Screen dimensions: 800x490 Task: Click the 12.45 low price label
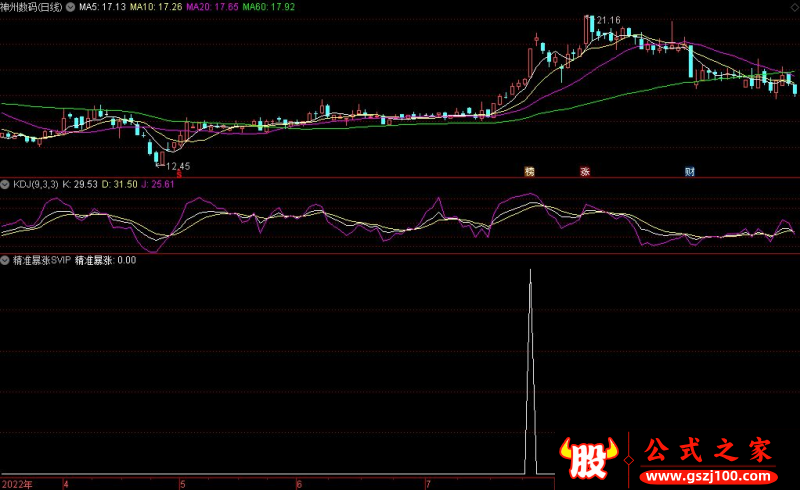pyautogui.click(x=177, y=165)
